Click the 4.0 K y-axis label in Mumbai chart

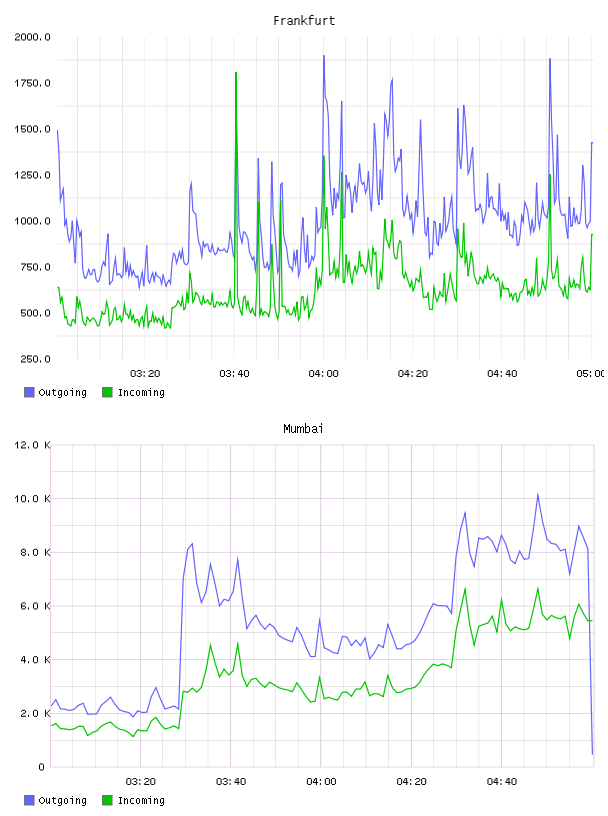pyautogui.click(x=35, y=660)
